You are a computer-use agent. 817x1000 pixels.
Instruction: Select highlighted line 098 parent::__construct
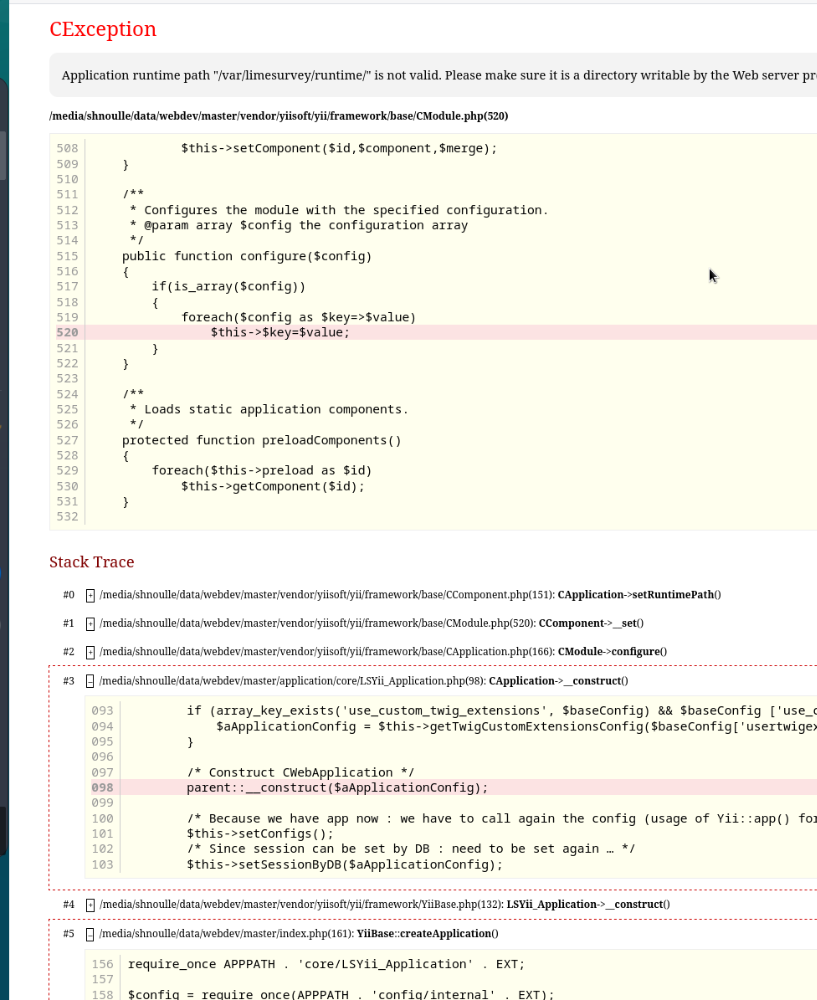pyautogui.click(x=337, y=787)
